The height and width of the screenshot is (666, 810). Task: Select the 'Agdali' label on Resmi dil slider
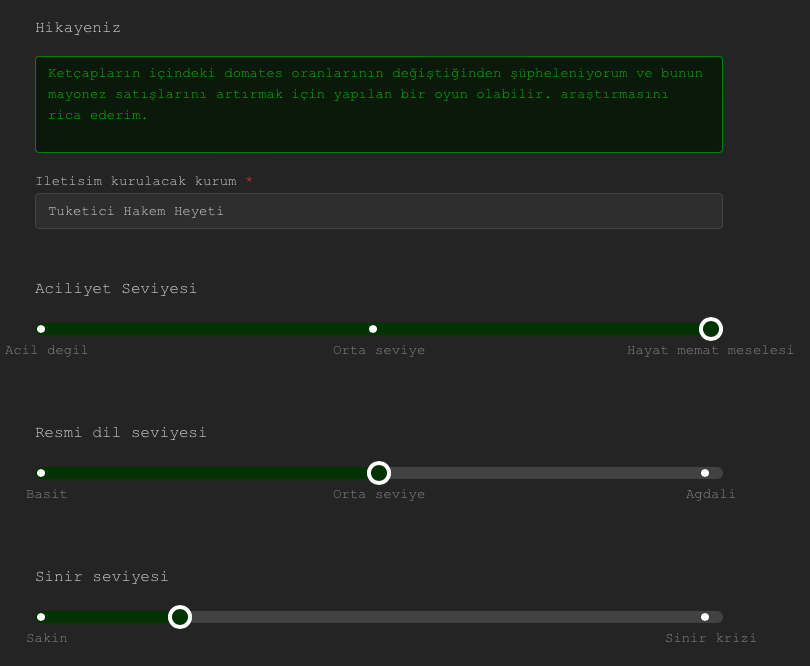point(710,494)
